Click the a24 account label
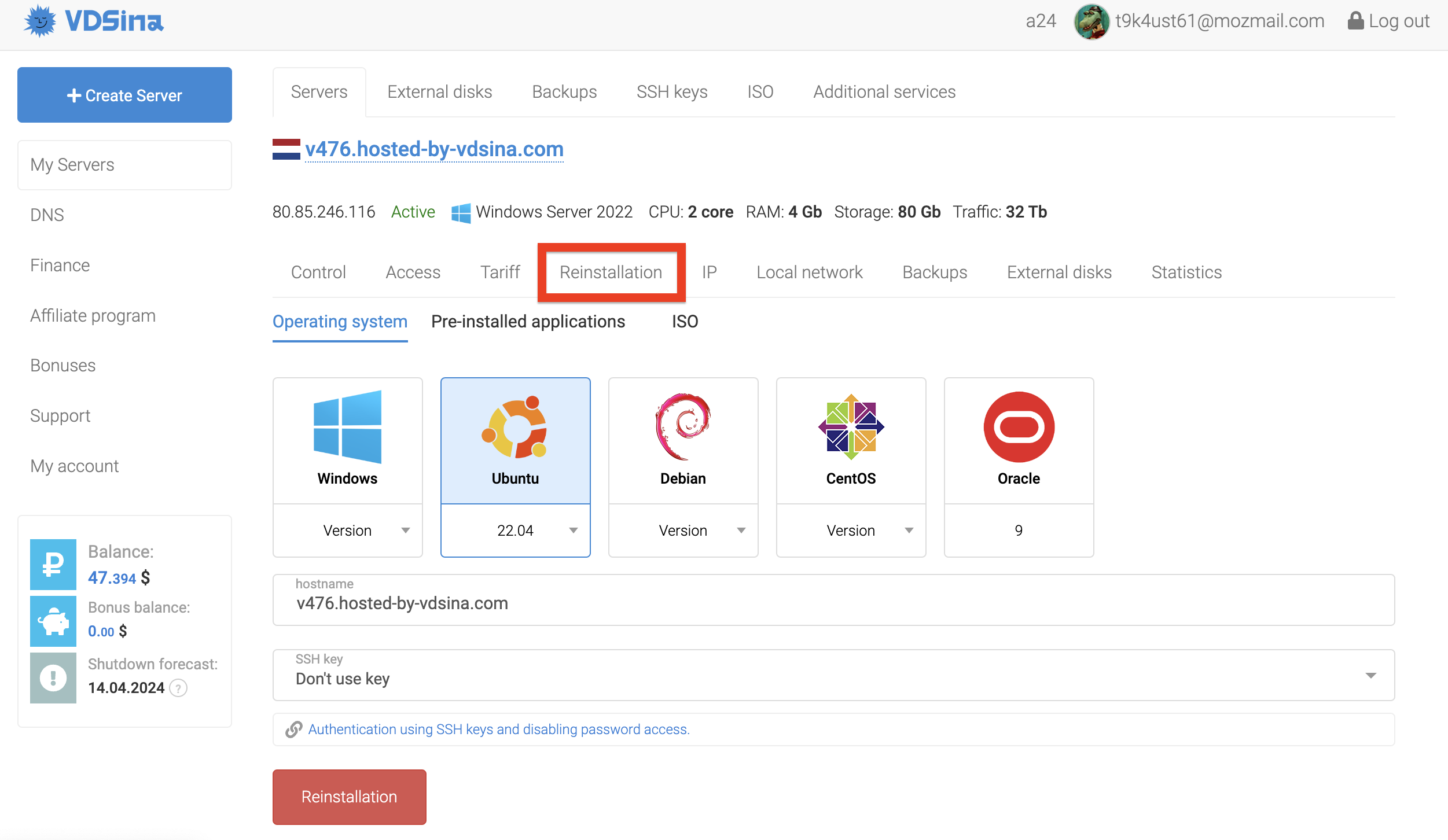The width and height of the screenshot is (1448, 840). [x=1041, y=21]
